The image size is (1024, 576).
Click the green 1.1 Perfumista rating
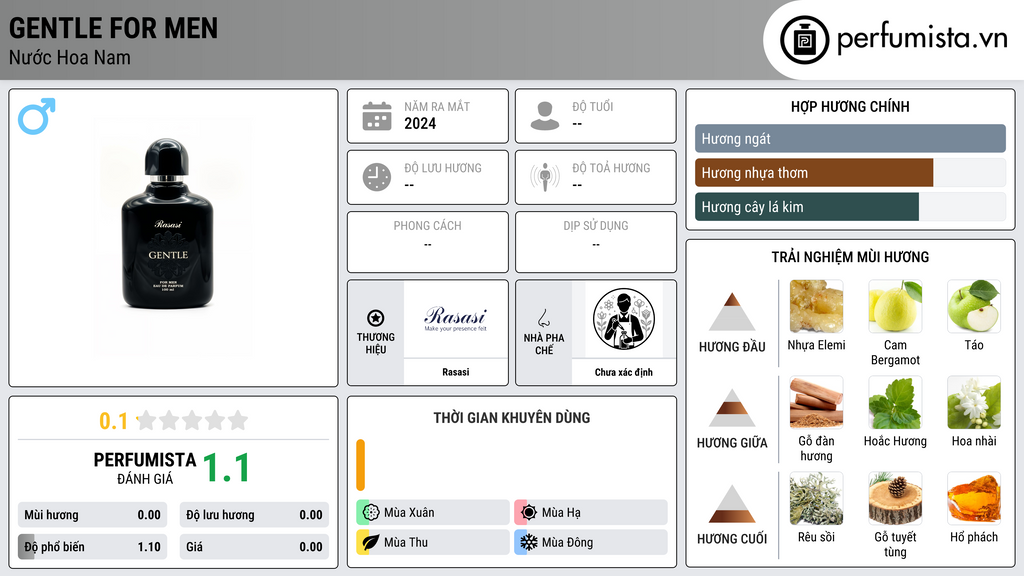pyautogui.click(x=226, y=468)
